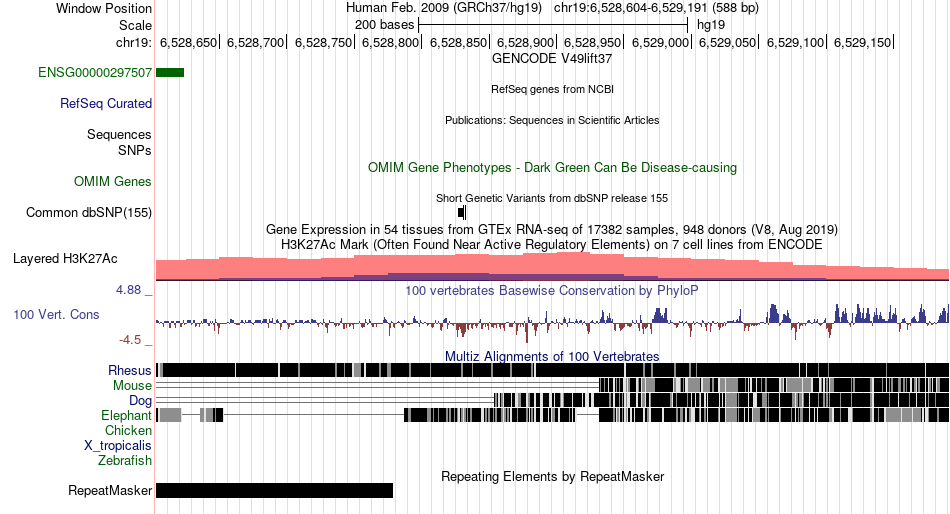Select the Chicken alignment label
Screen dimensions: 950x514
click(128, 430)
